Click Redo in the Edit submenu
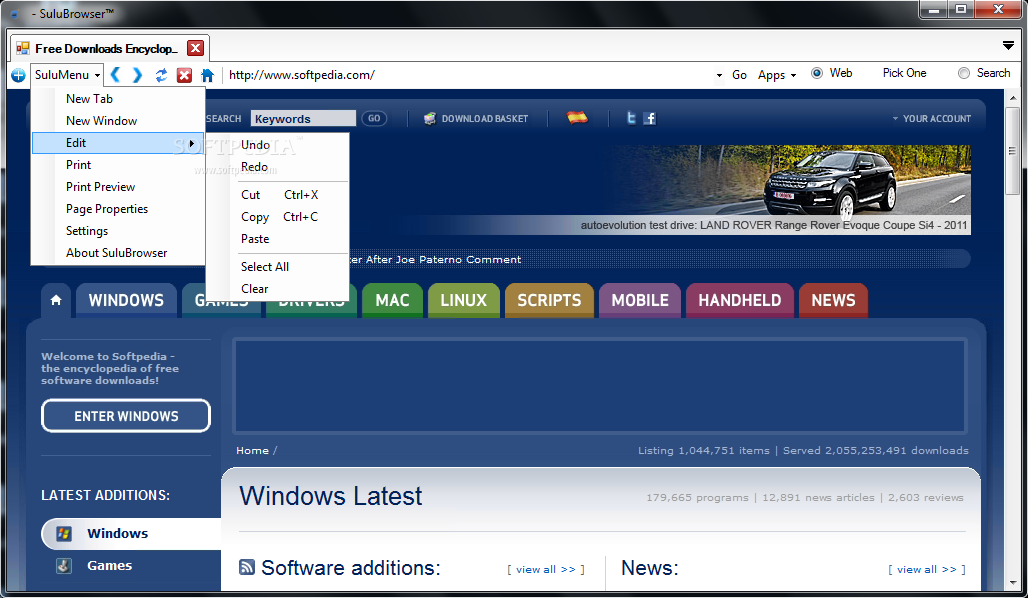Screen dimensions: 1028x598 (277, 167)
